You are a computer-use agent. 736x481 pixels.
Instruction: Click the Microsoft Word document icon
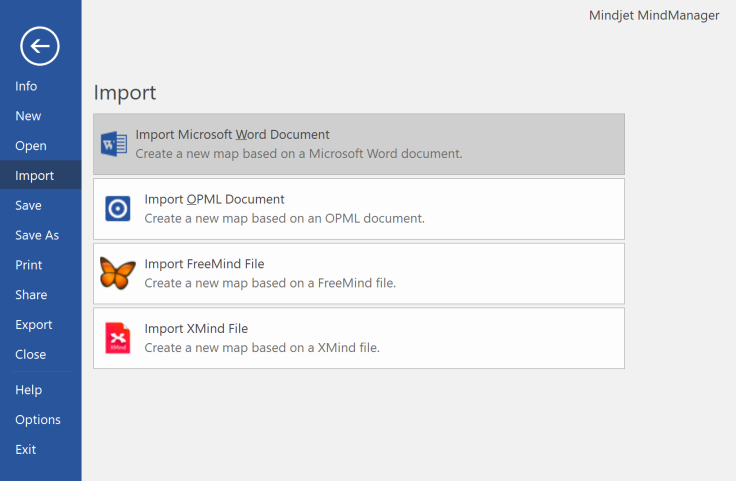coord(114,144)
